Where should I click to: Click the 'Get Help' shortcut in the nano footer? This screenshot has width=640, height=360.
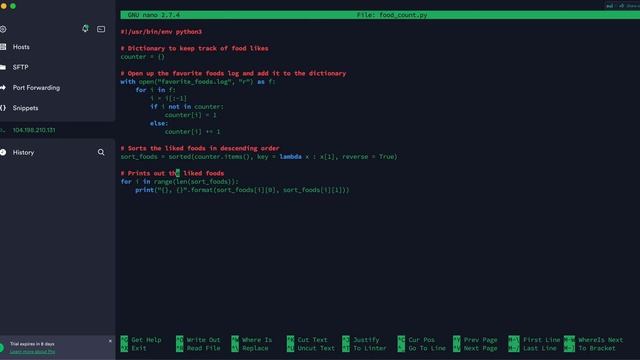[141, 340]
